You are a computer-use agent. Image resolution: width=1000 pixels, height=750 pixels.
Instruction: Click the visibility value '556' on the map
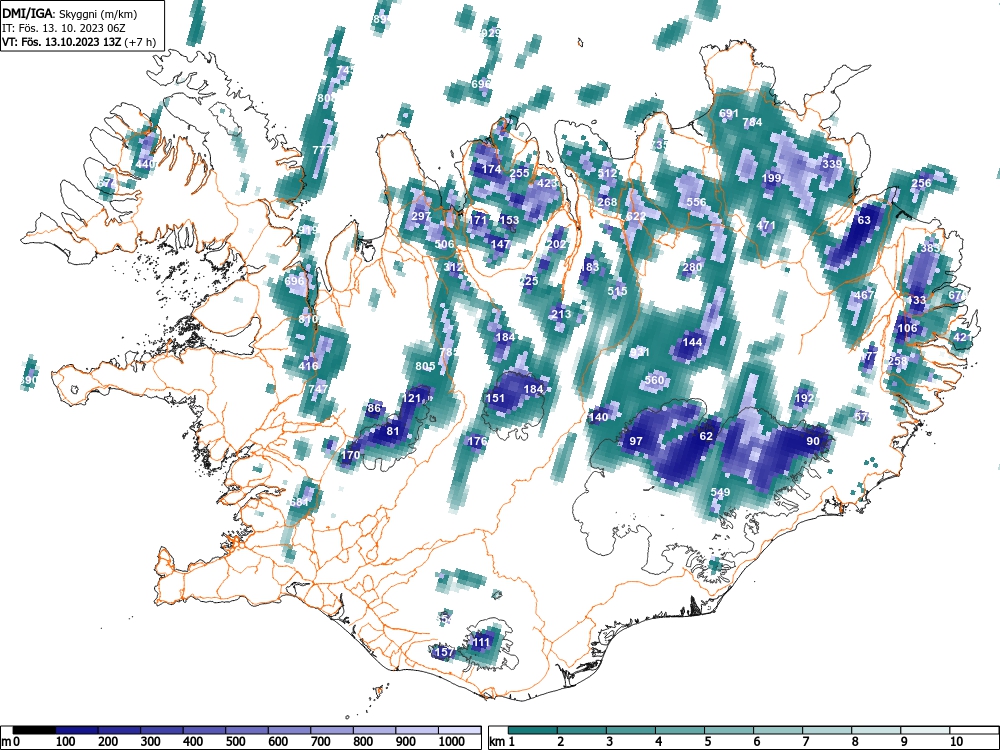[696, 202]
